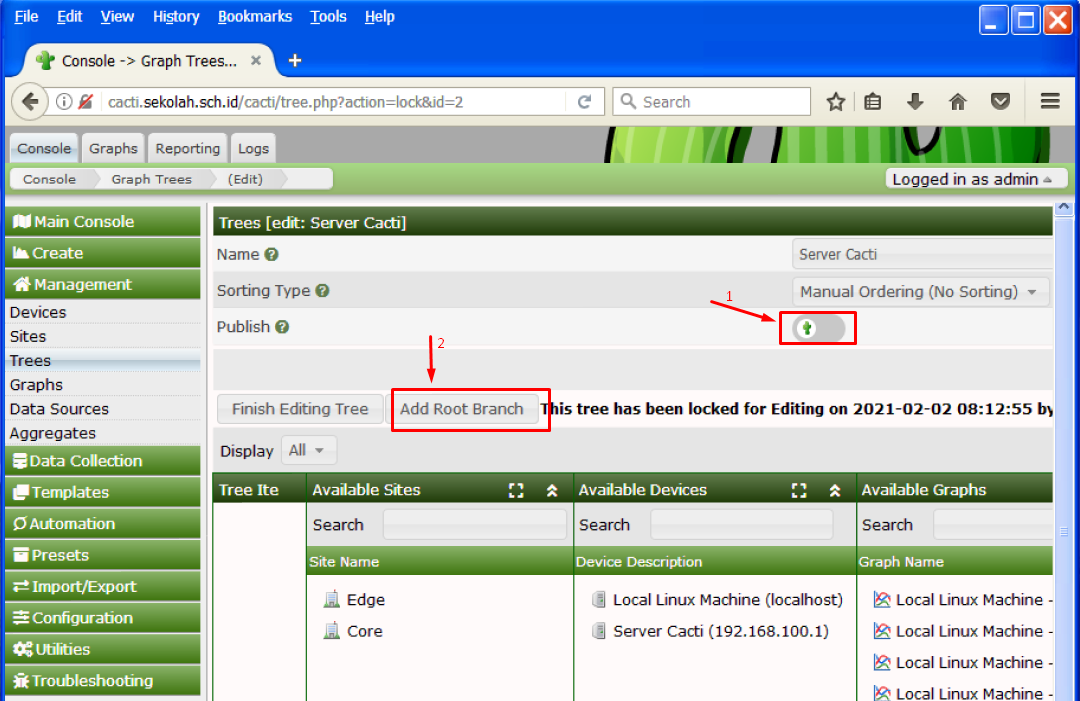Open Devices under Management
Viewport: 1080px width, 701px height.
[x=38, y=313]
